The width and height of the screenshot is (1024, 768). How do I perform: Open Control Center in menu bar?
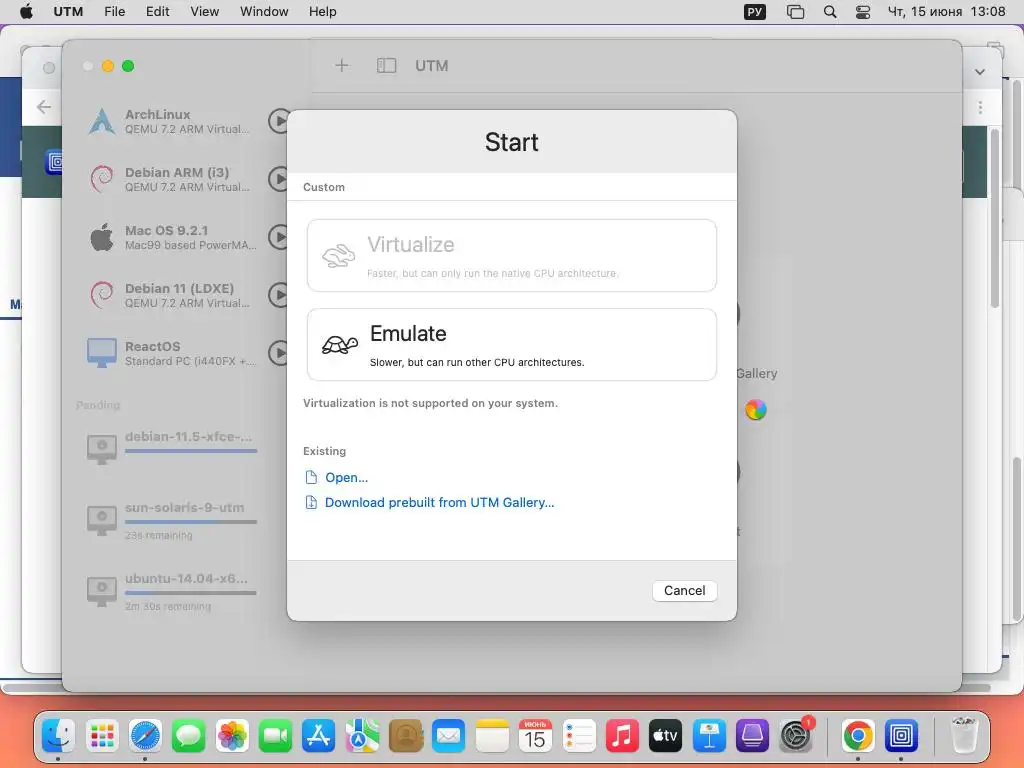pyautogui.click(x=863, y=12)
